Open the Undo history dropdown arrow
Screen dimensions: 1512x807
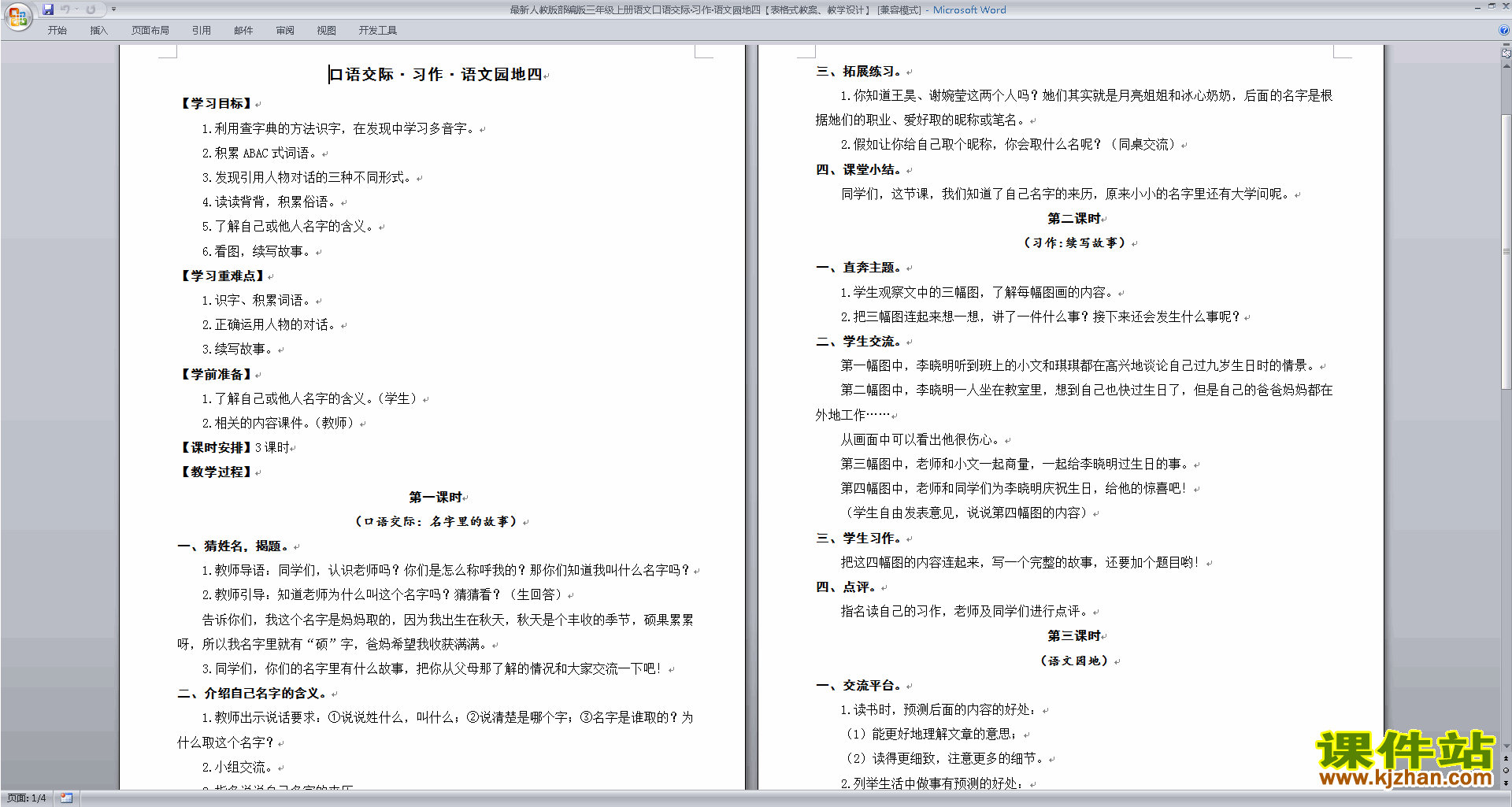point(76,9)
